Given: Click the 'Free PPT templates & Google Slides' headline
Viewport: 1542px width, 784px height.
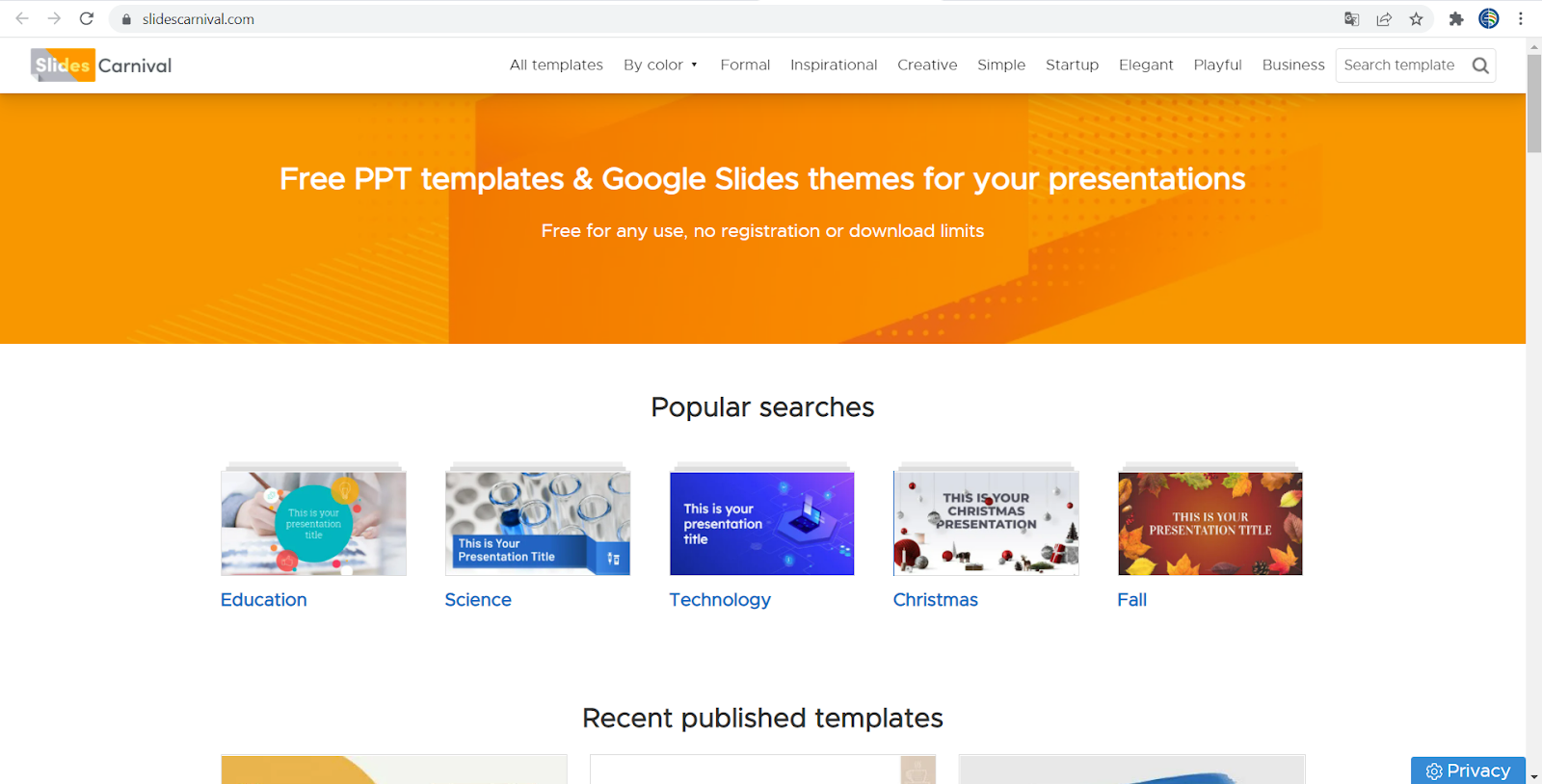Looking at the screenshot, I should coord(762,179).
